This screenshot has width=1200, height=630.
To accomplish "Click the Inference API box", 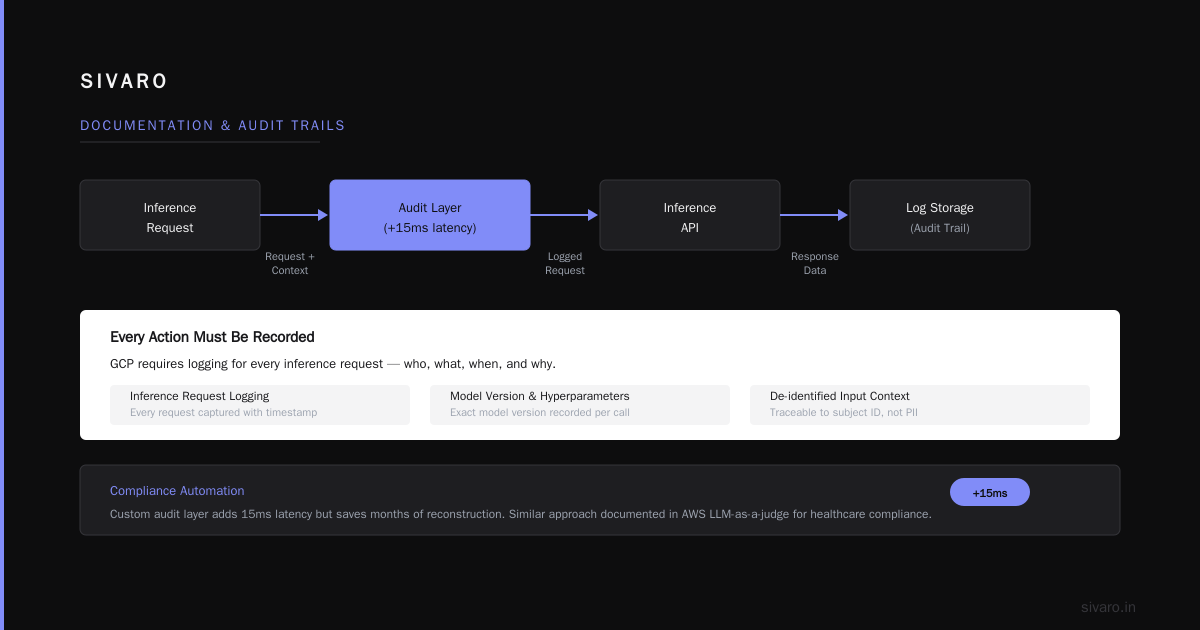I will (x=690, y=215).
